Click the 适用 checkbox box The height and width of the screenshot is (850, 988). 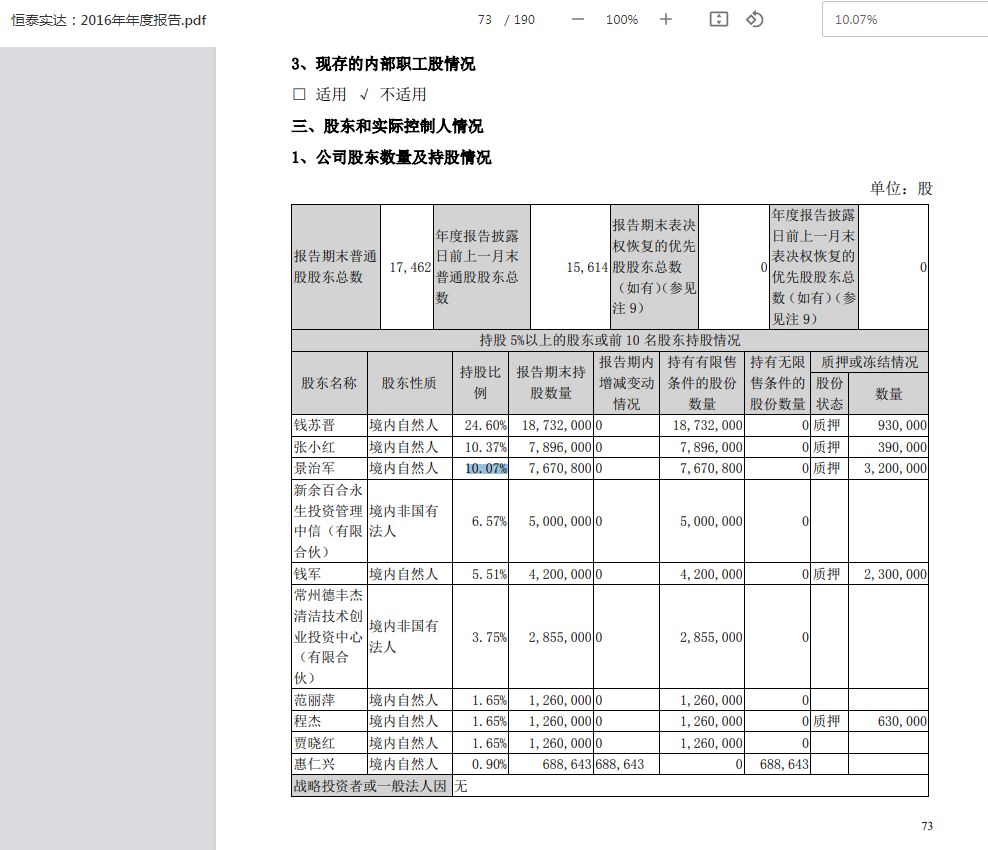tap(299, 95)
